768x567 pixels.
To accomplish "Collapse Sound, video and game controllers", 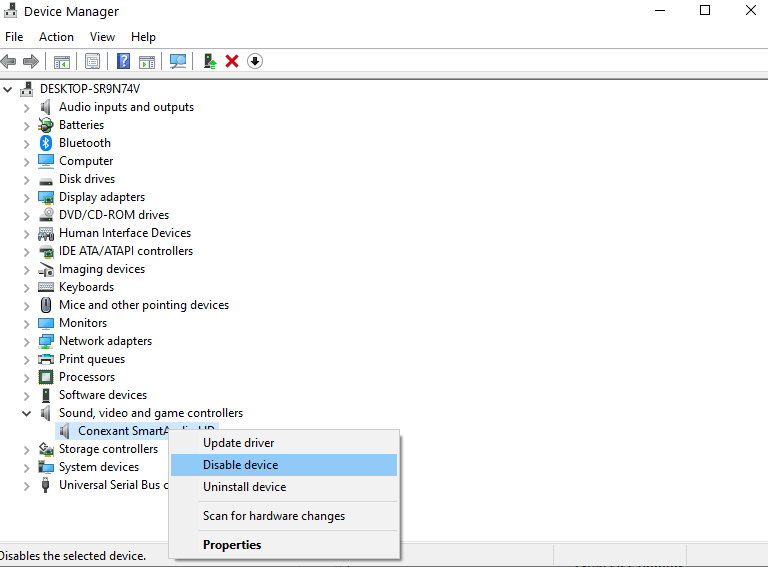I will pos(26,414).
